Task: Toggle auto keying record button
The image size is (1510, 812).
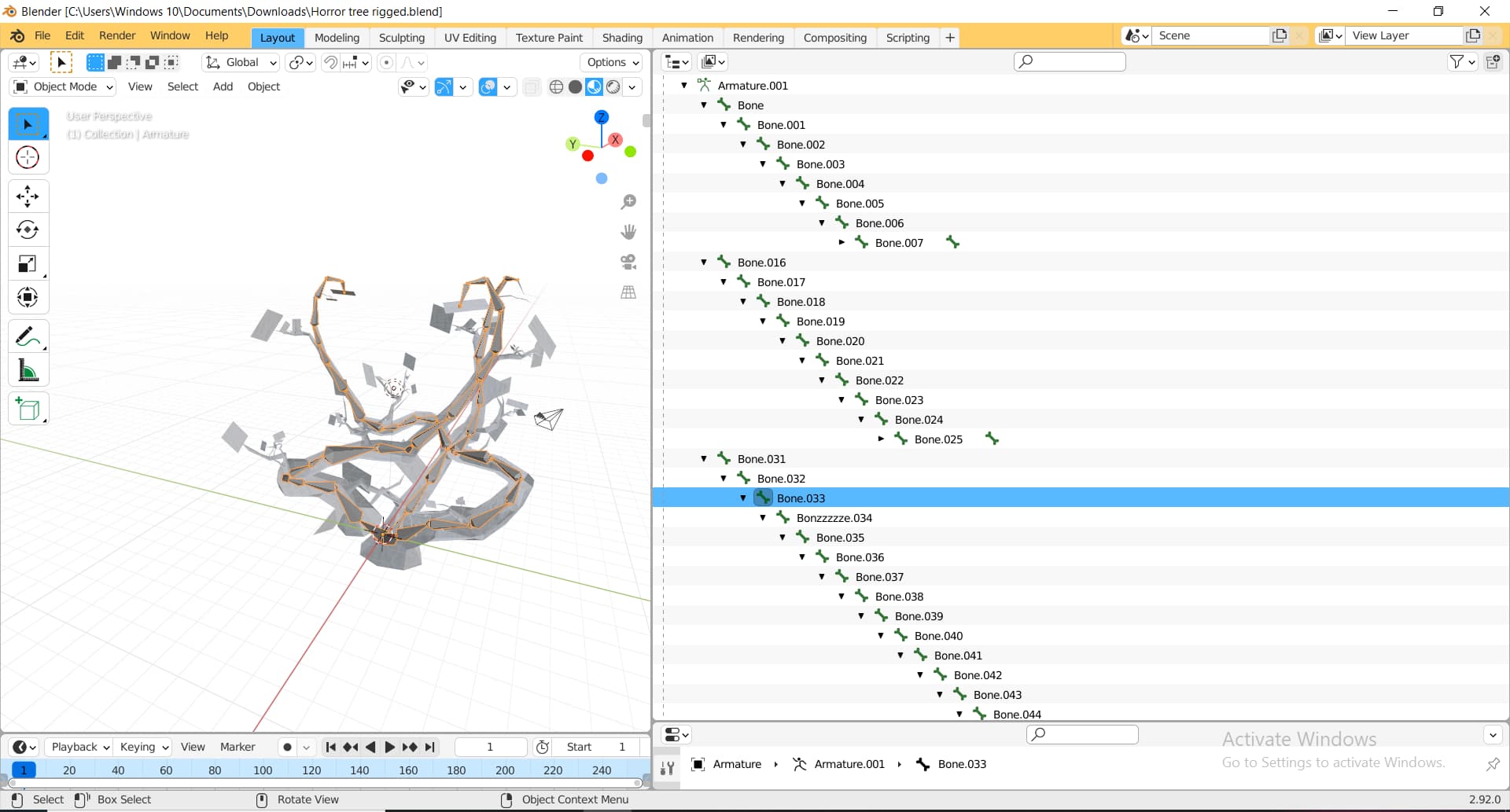Action: coord(287,747)
